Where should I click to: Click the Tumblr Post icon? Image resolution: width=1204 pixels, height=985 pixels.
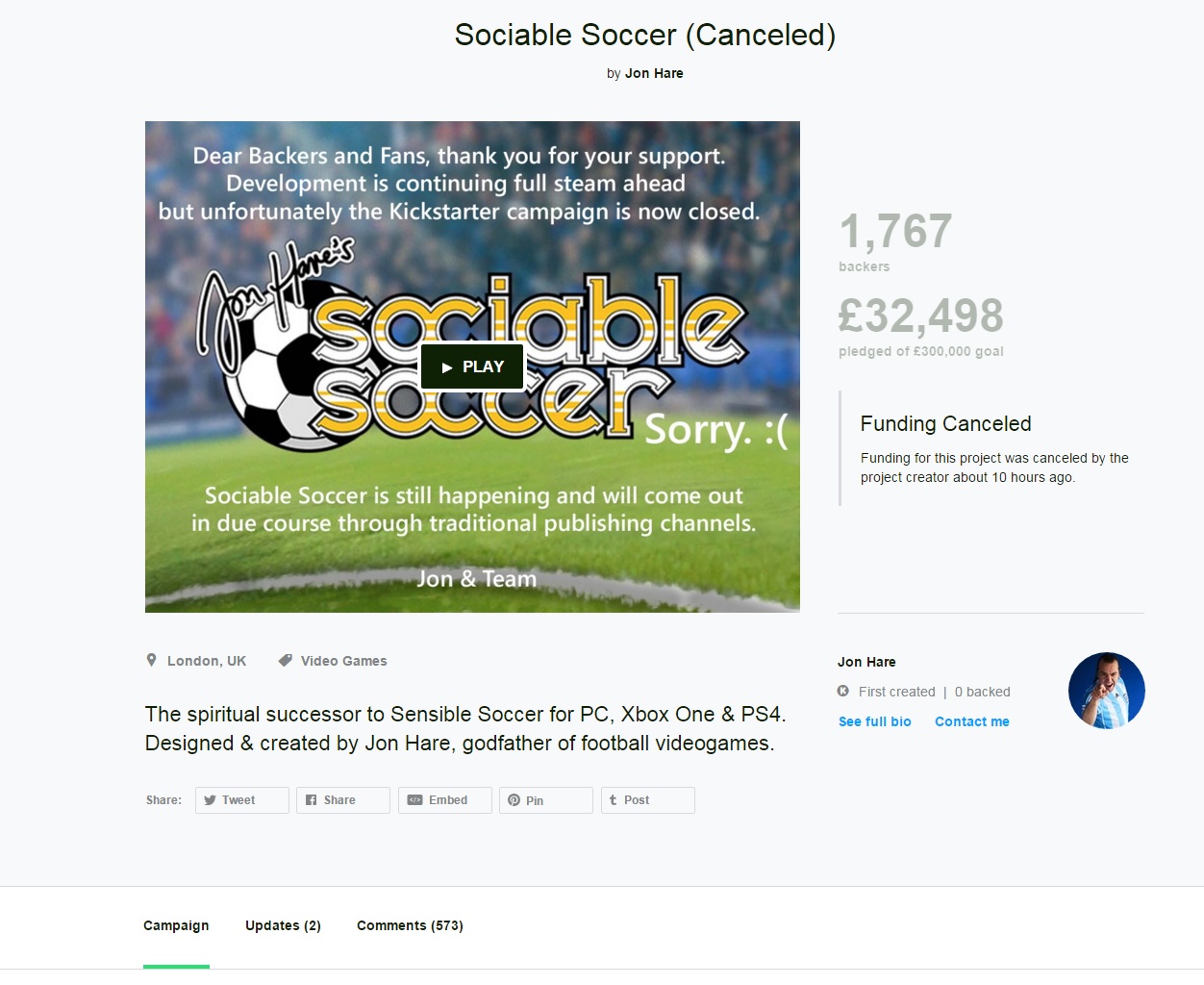613,800
